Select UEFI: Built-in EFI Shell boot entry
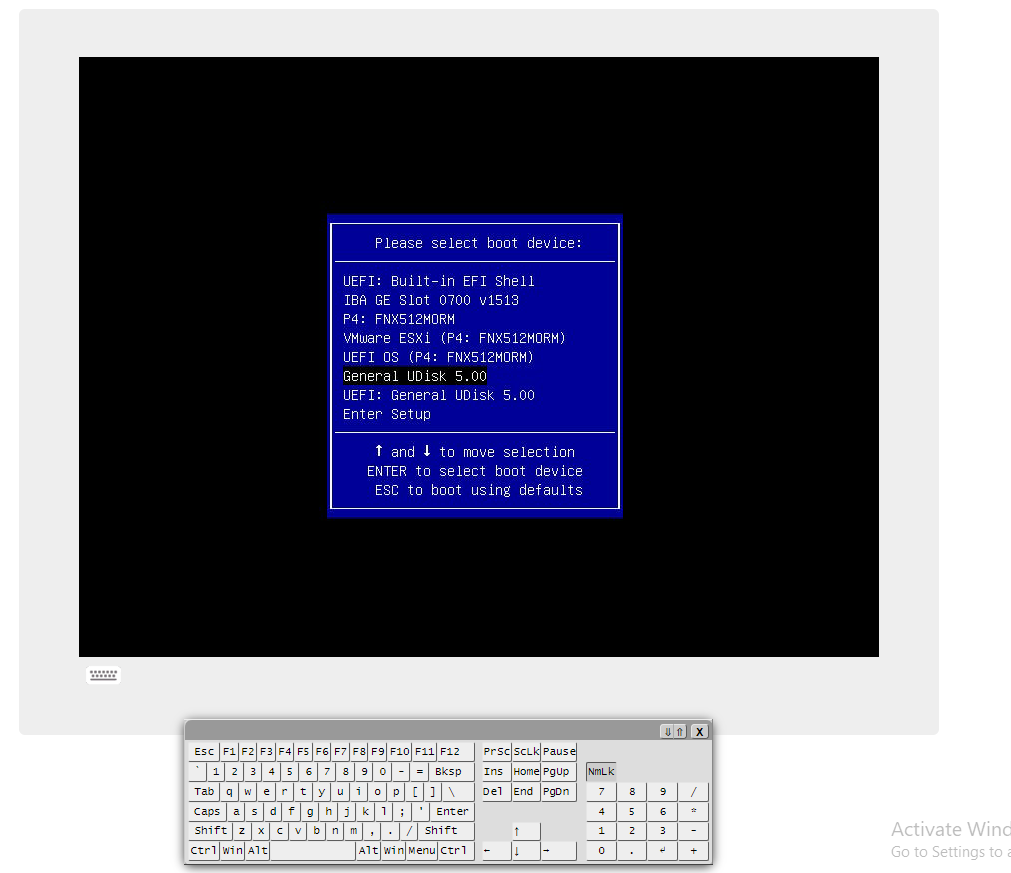 pos(438,281)
